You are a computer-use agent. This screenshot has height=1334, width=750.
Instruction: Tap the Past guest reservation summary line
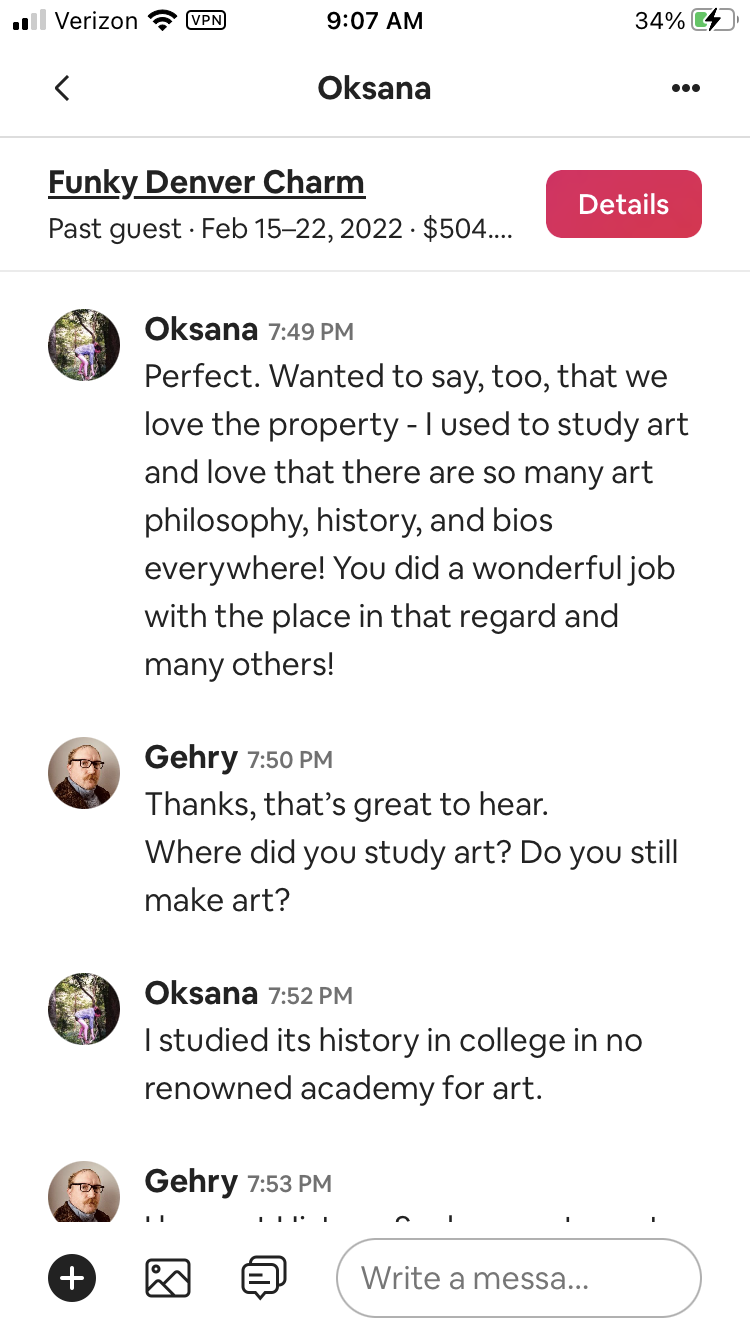click(x=280, y=230)
